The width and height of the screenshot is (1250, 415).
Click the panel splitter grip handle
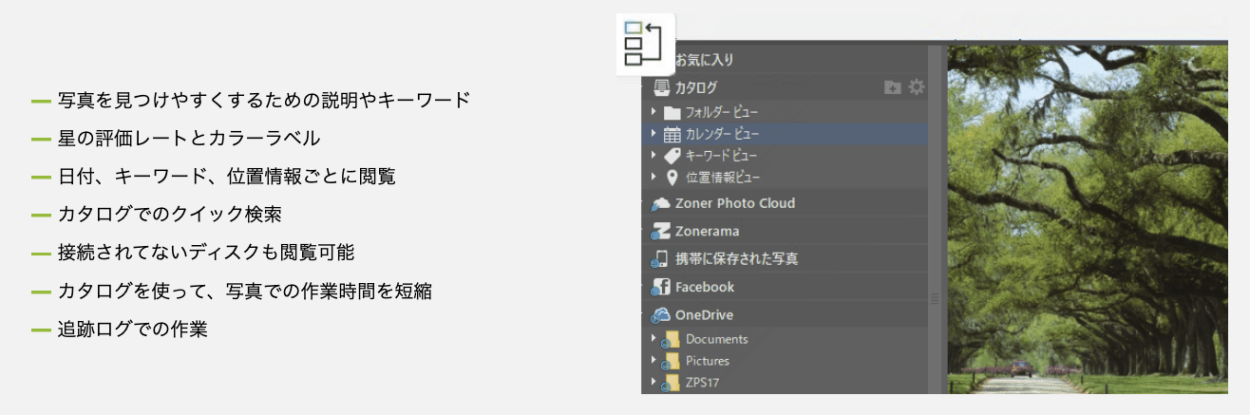937,297
